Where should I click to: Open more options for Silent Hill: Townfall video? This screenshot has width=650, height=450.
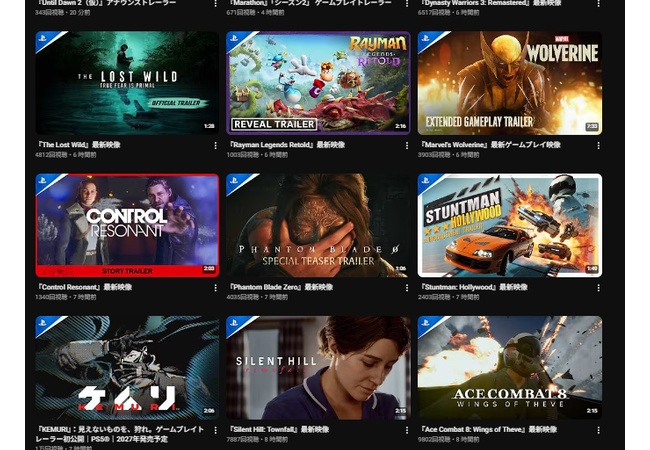tap(407, 430)
